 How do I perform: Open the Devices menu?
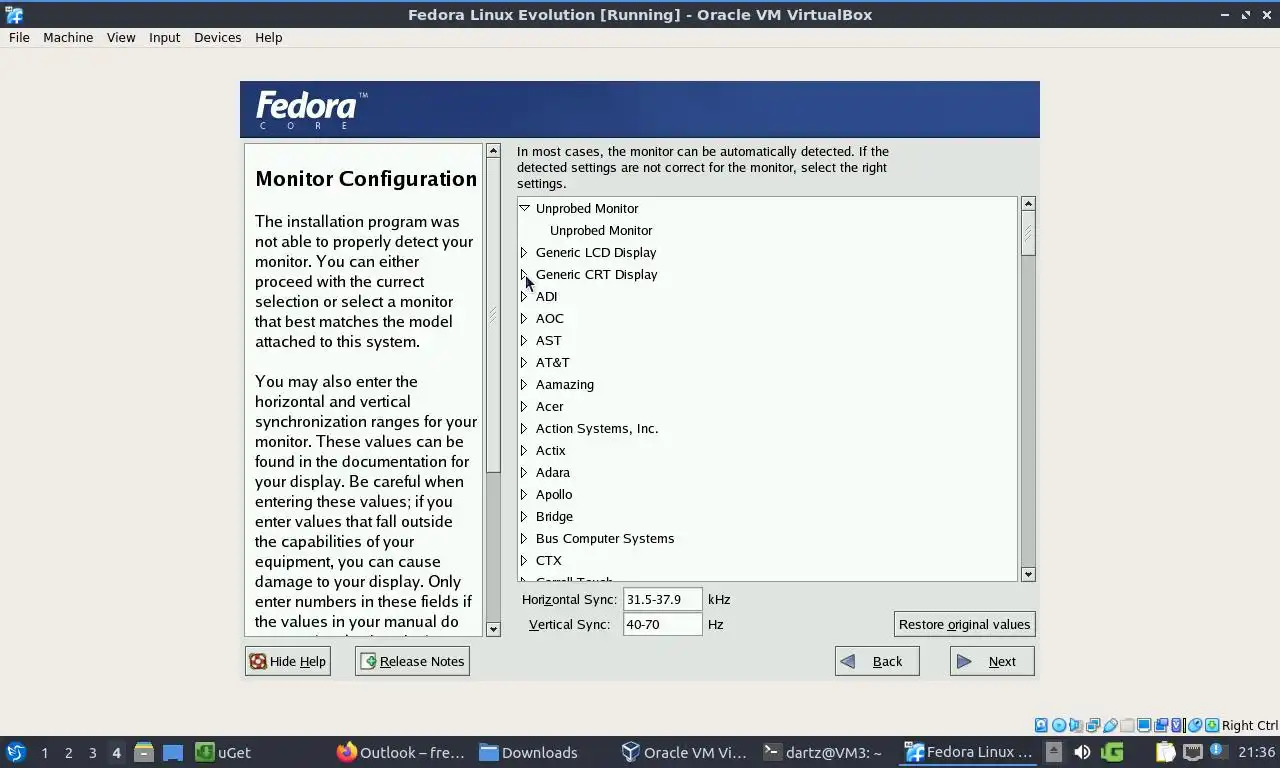click(x=217, y=37)
